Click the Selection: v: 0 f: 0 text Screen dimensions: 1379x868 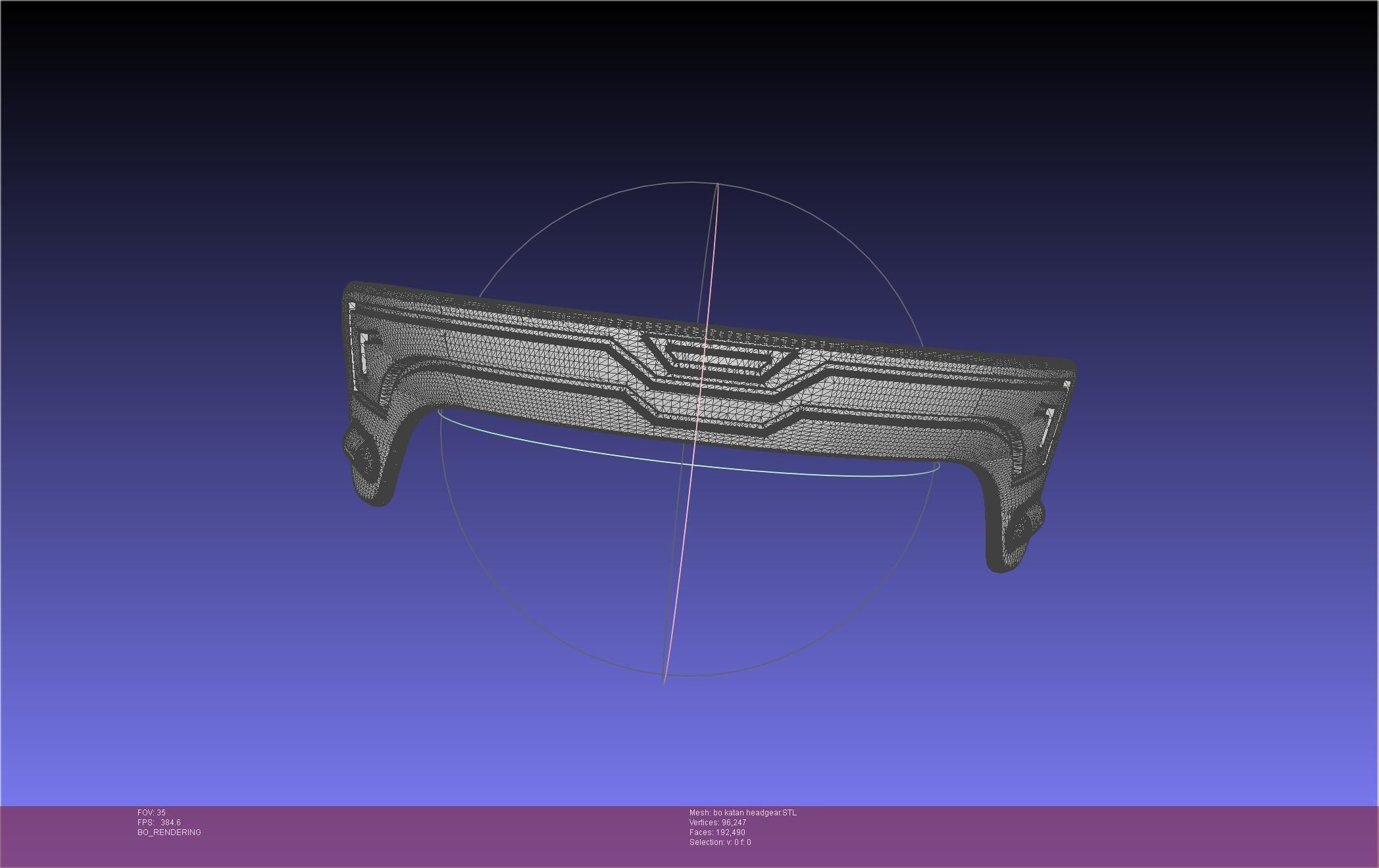click(x=720, y=842)
